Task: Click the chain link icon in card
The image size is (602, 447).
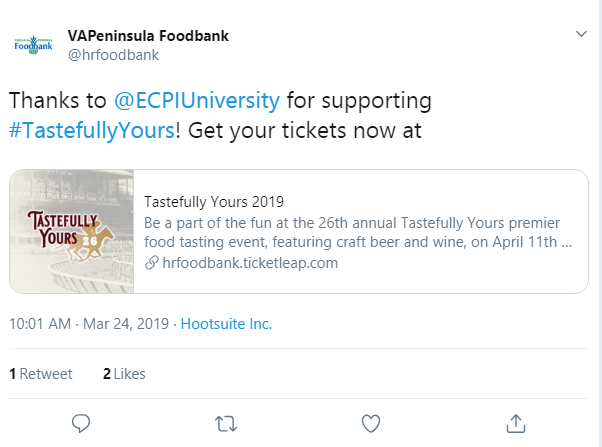Action: [x=152, y=263]
